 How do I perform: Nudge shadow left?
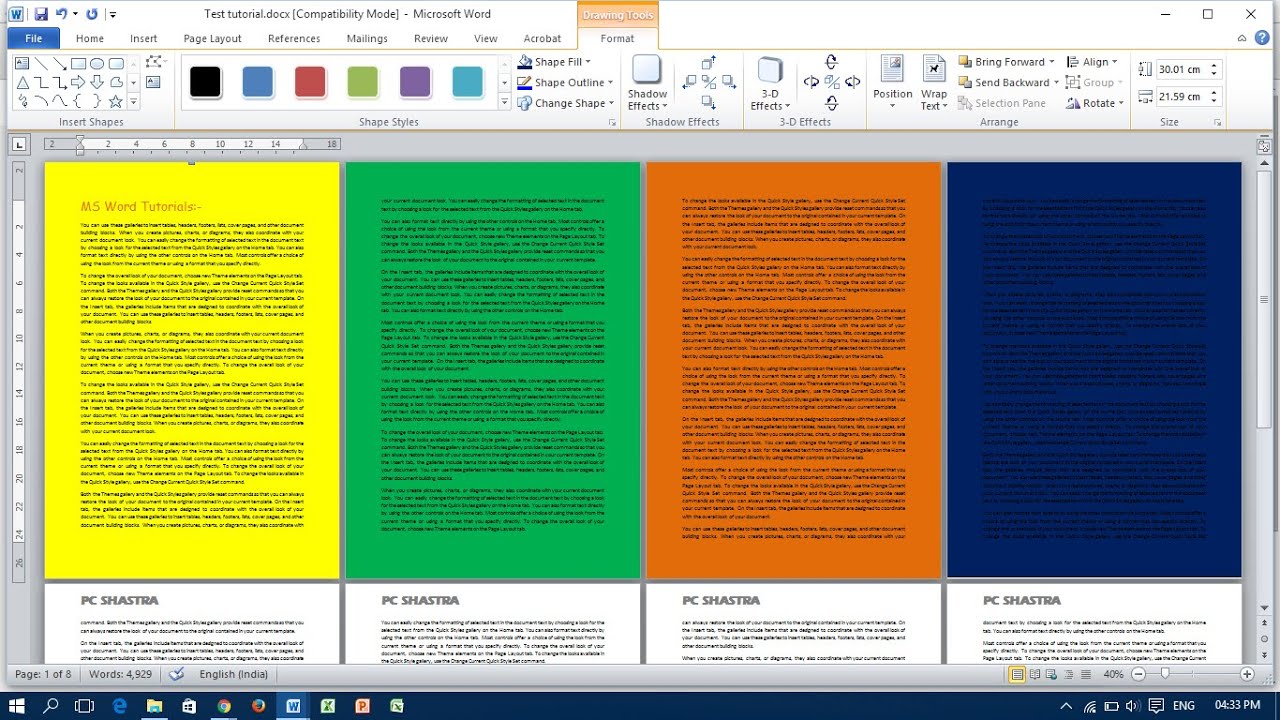coord(689,83)
